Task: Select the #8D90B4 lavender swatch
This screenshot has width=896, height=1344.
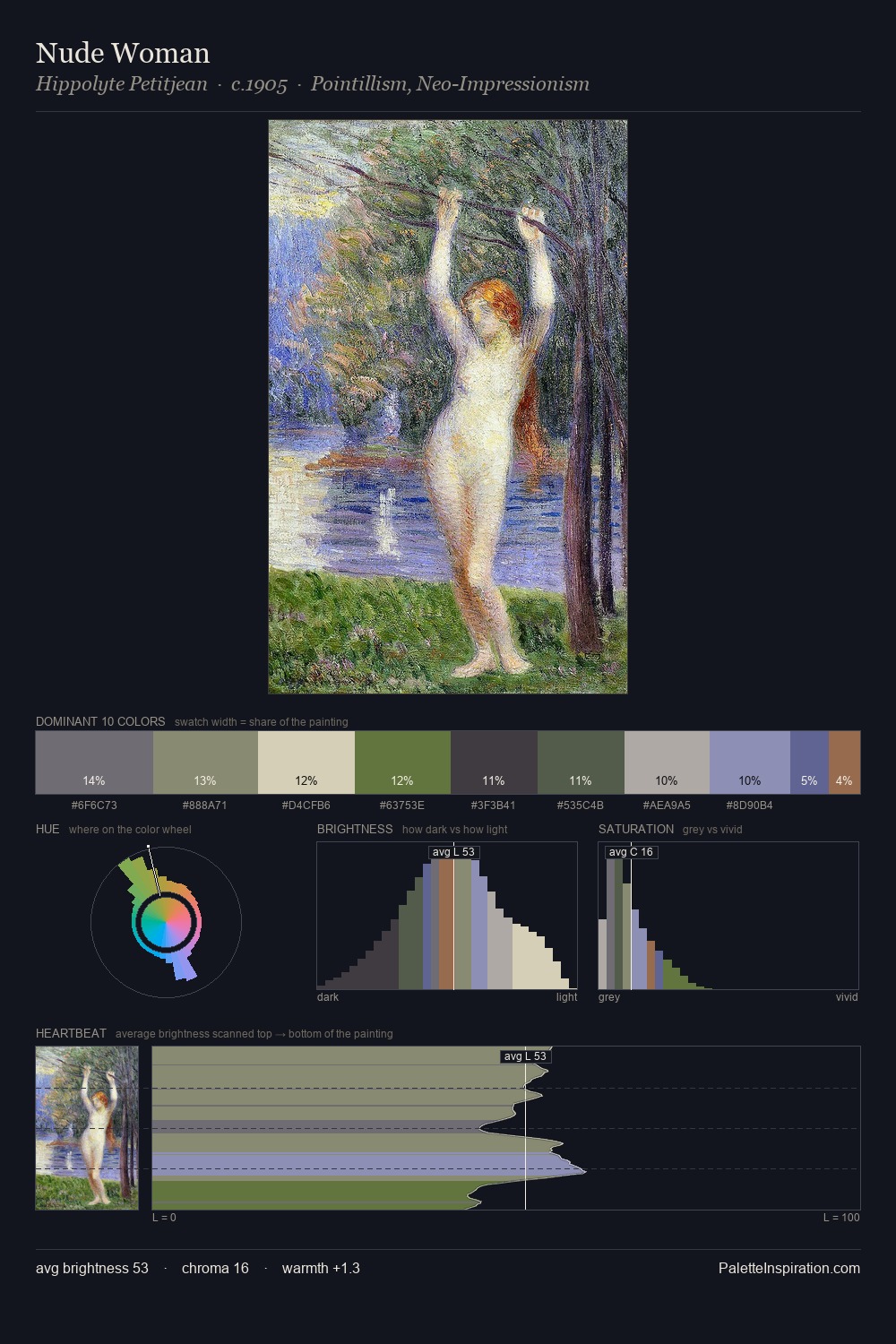Action: click(750, 762)
